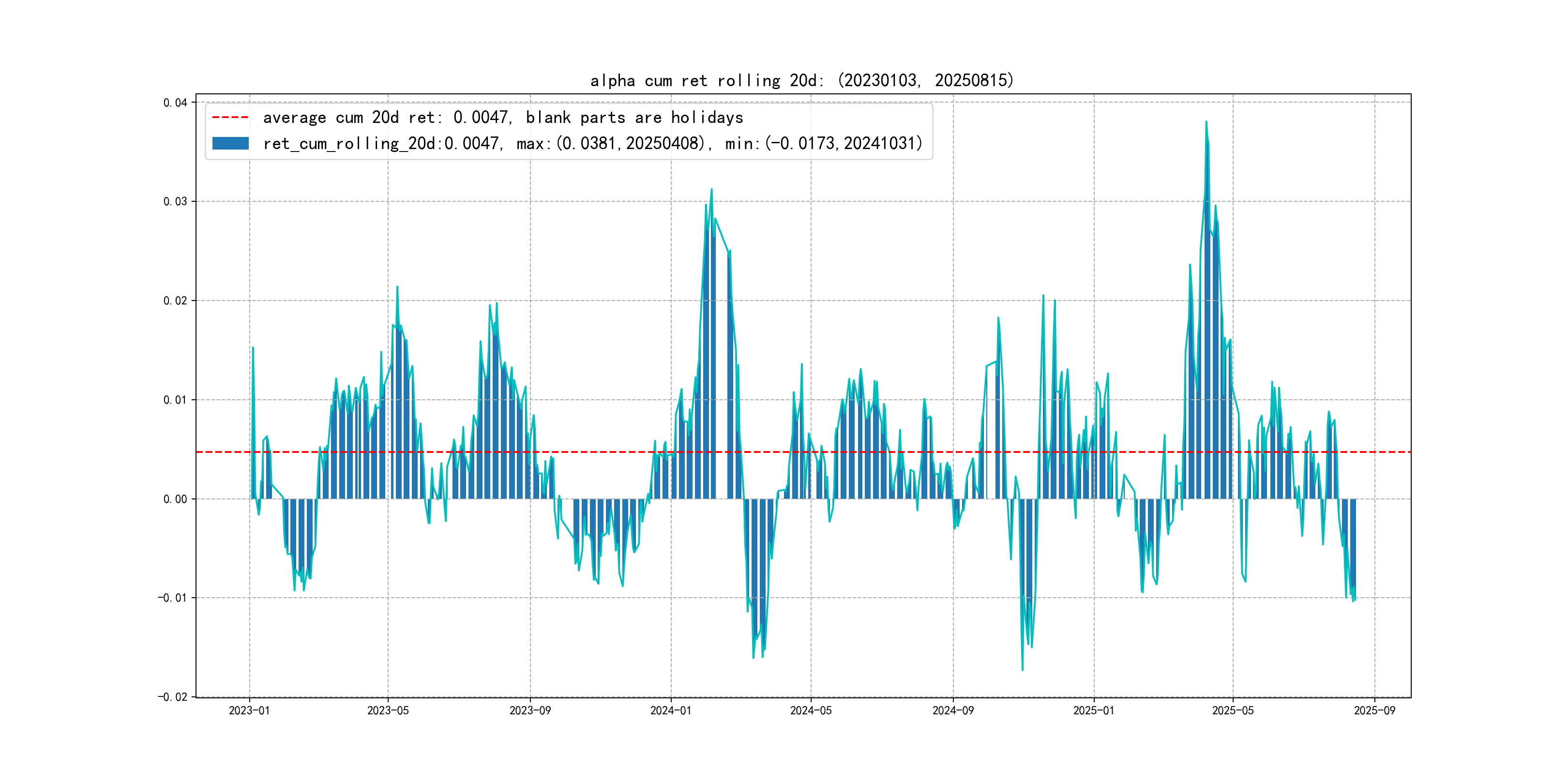Click the 0.03 y-axis tick label
This screenshot has height=784, width=1568.
pyautogui.click(x=175, y=201)
